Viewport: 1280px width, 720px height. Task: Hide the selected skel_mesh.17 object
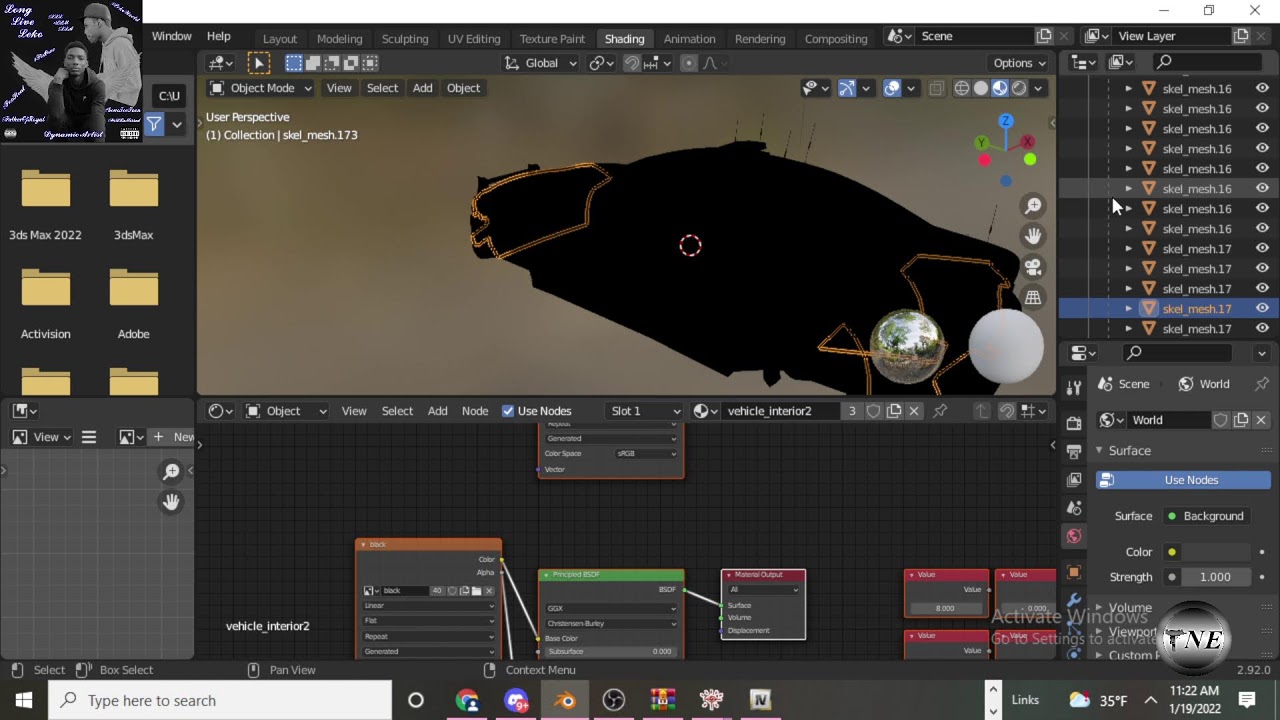click(1262, 308)
